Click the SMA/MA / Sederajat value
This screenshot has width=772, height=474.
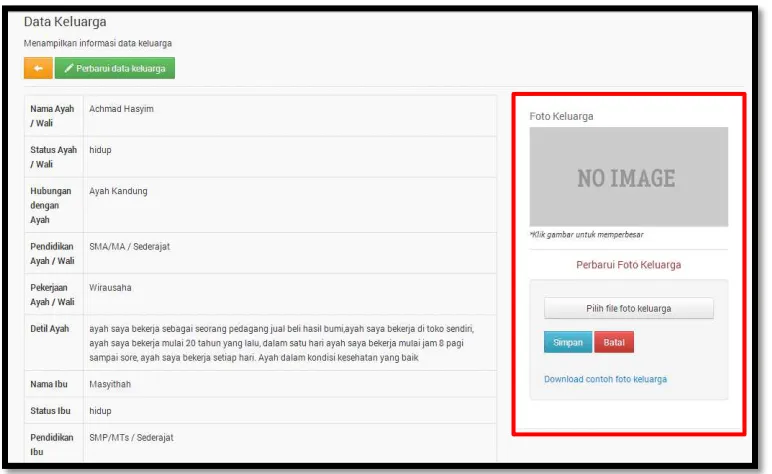129,247
